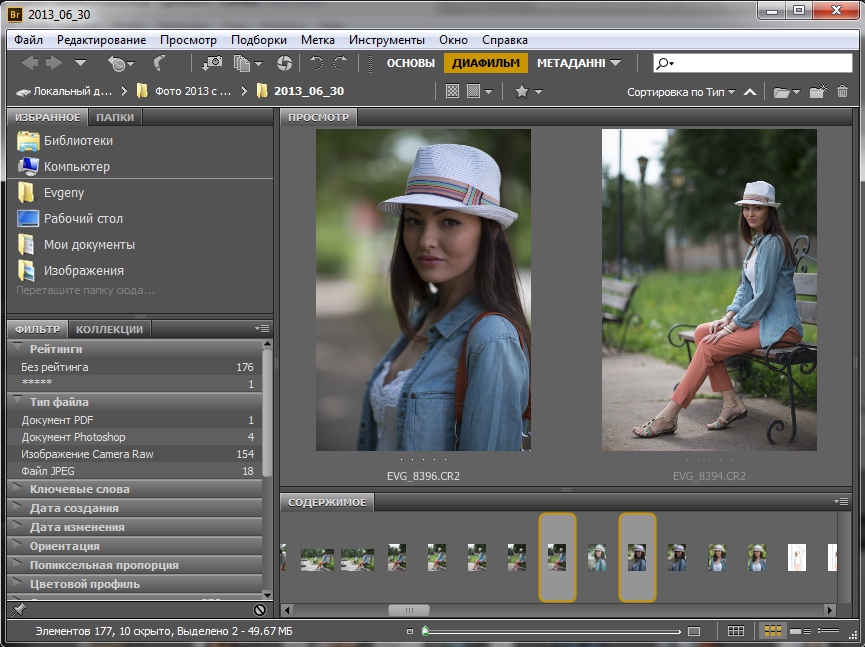Open recent file folder icon dropdown
This screenshot has height=647, width=865.
[787, 92]
